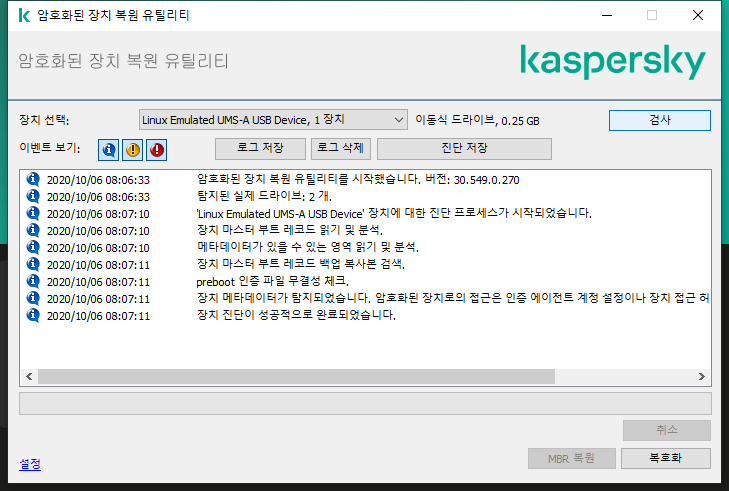
Task: Toggle the information events filter icon
Action: click(108, 150)
